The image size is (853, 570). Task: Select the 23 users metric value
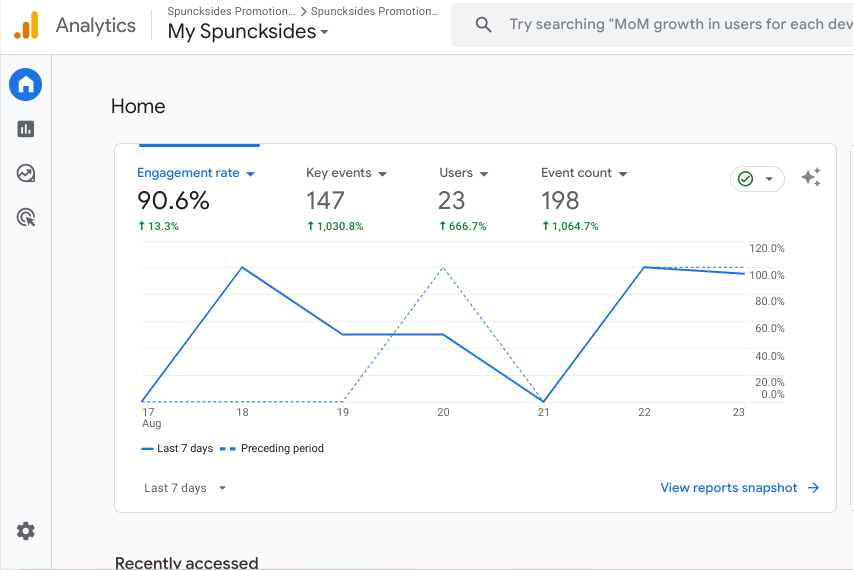452,200
